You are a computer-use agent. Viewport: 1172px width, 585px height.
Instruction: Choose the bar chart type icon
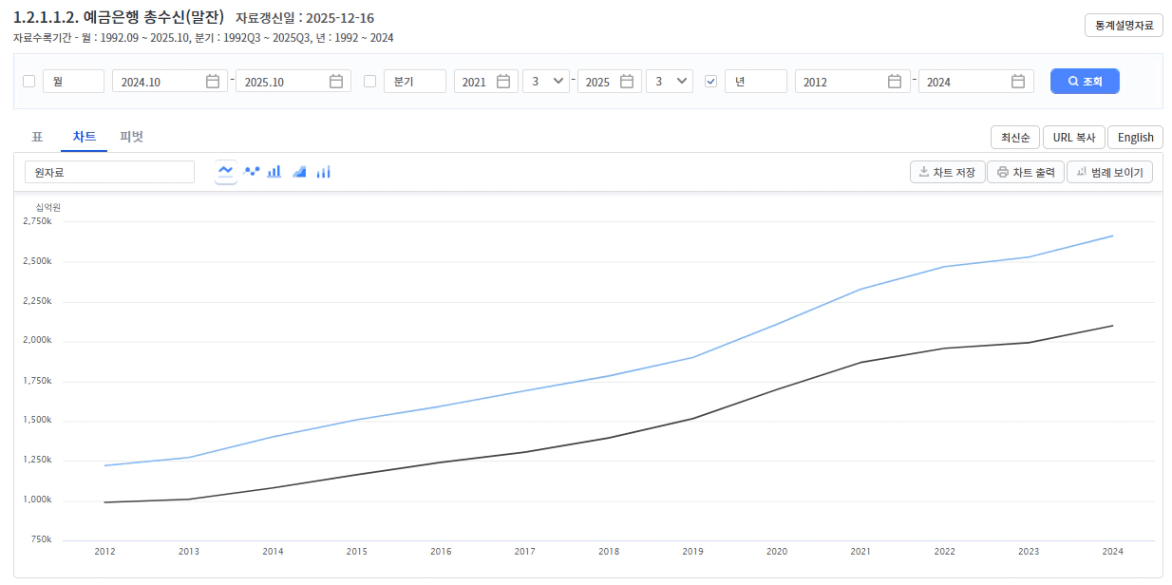pos(274,172)
